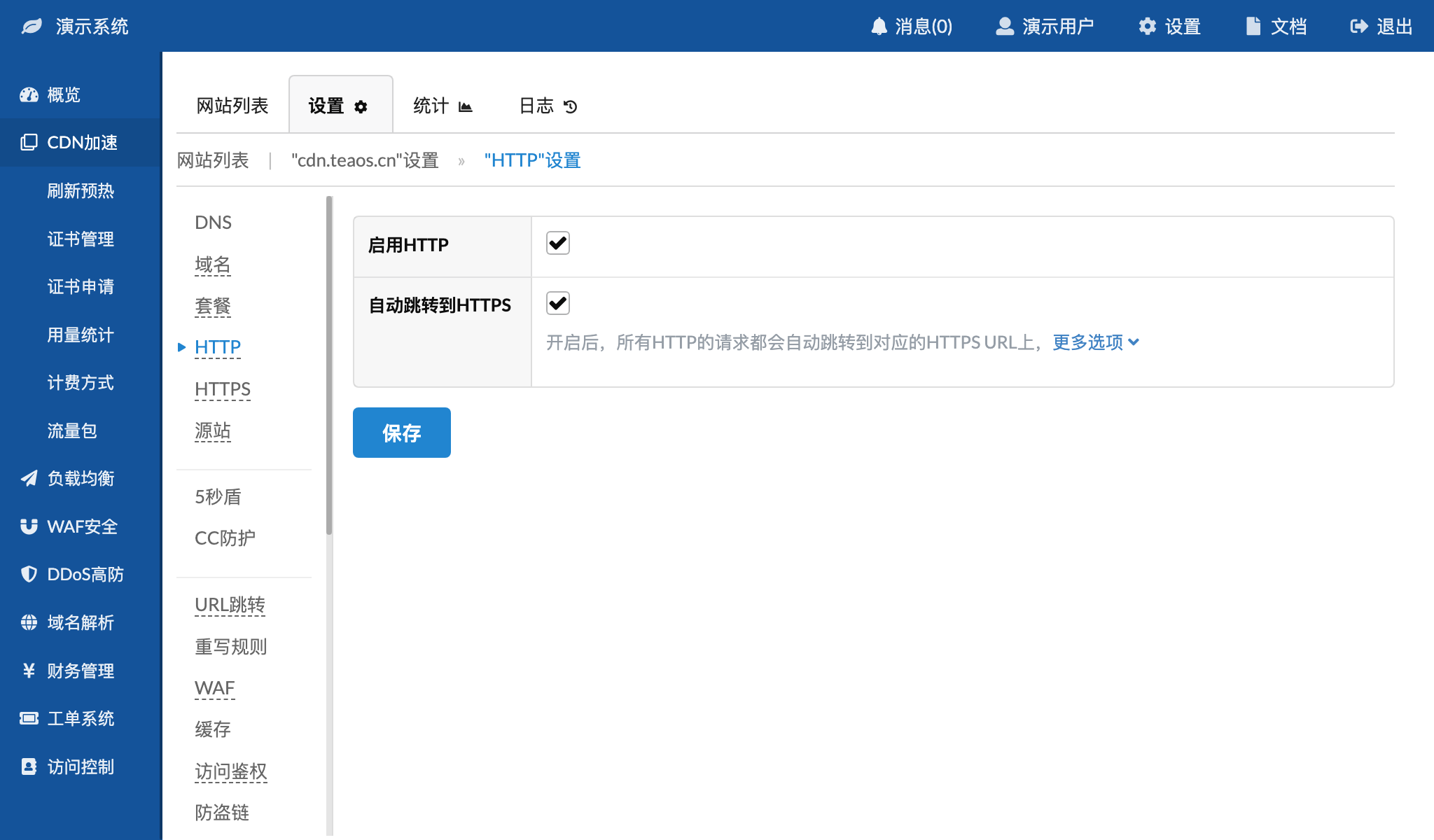Click the 保存 save button

(401, 433)
